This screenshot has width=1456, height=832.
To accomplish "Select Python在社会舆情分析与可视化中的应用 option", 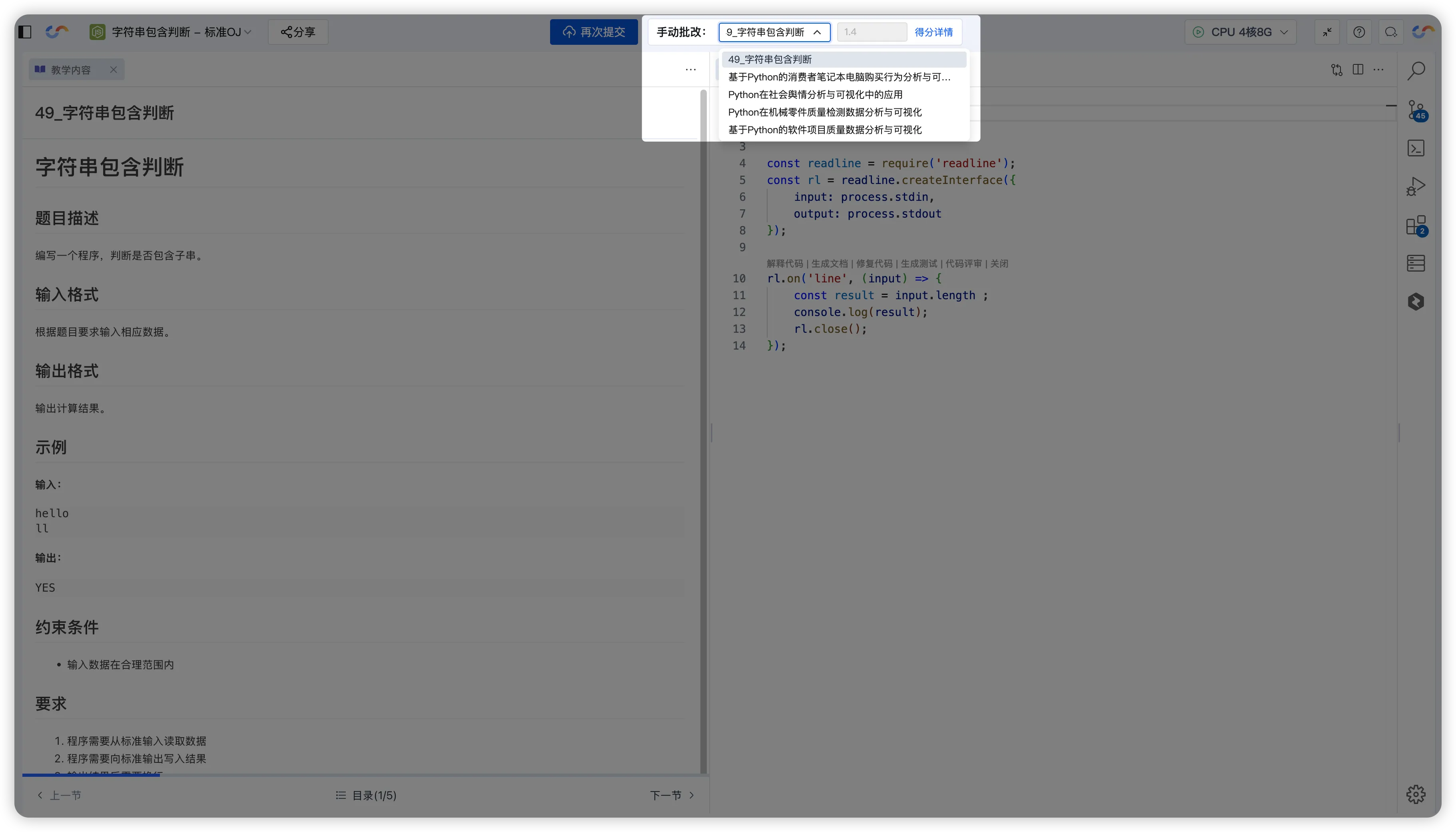I will (x=815, y=94).
